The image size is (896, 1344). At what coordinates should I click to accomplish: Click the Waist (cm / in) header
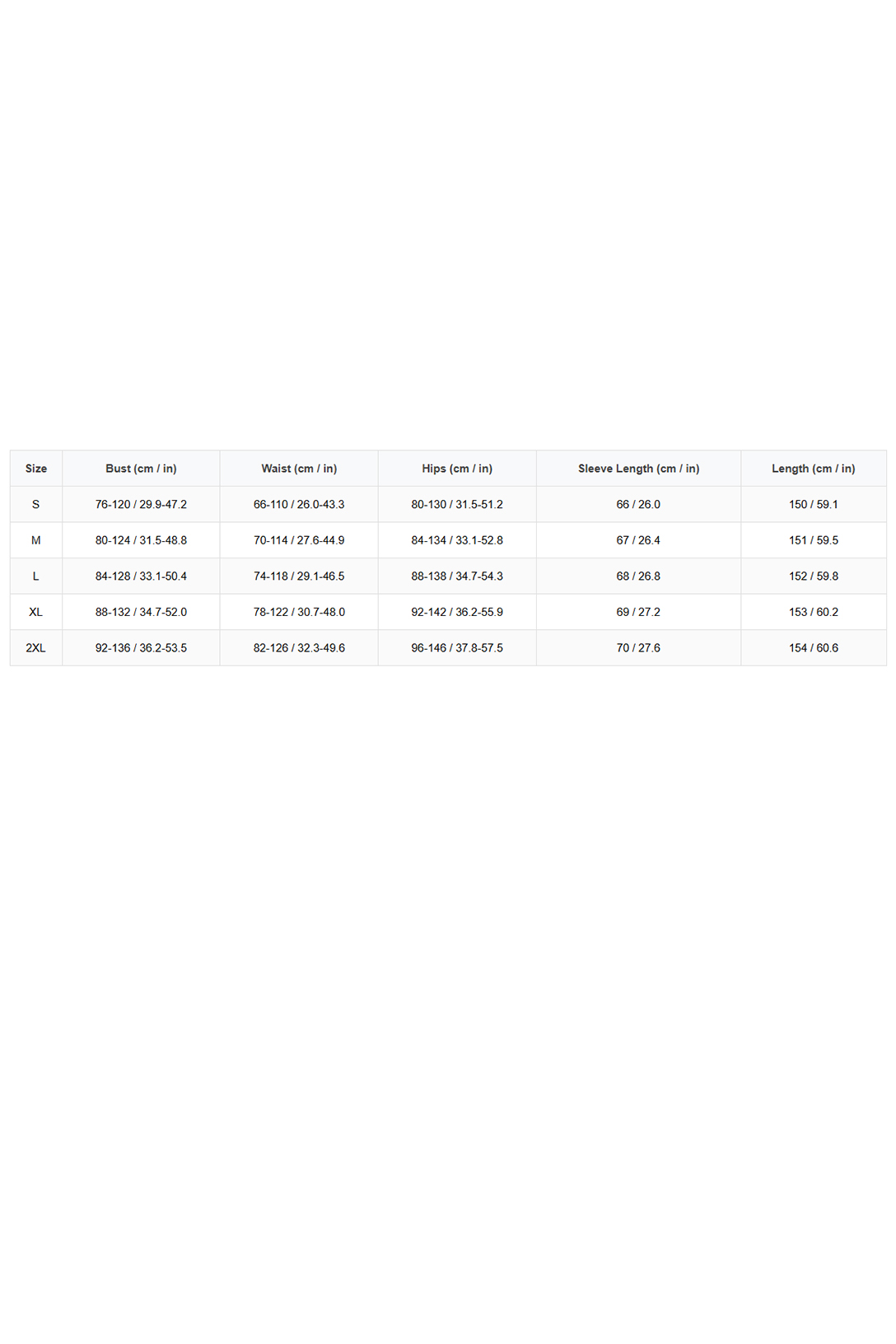coord(299,469)
